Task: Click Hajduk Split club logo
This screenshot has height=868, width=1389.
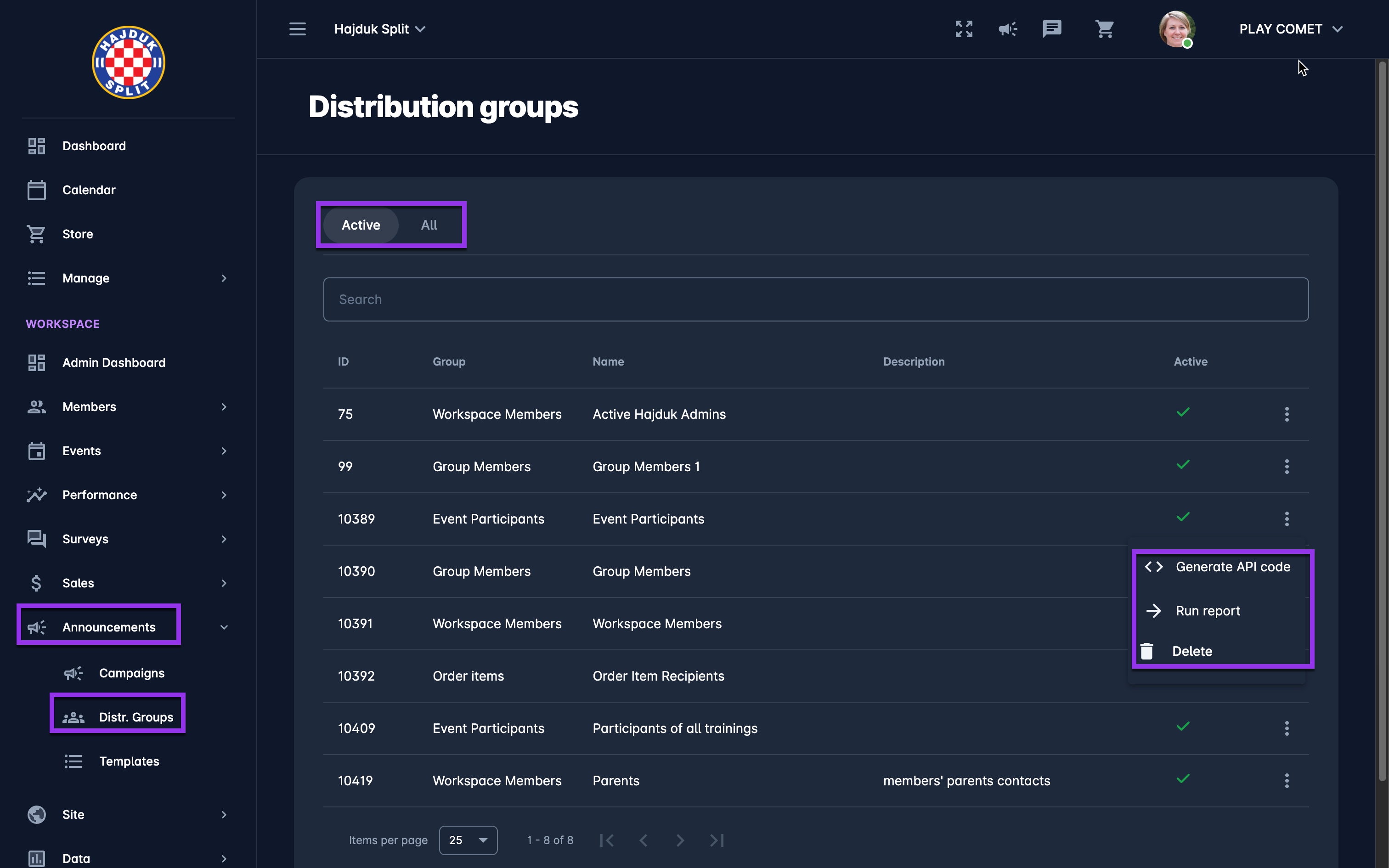Action: (x=128, y=62)
